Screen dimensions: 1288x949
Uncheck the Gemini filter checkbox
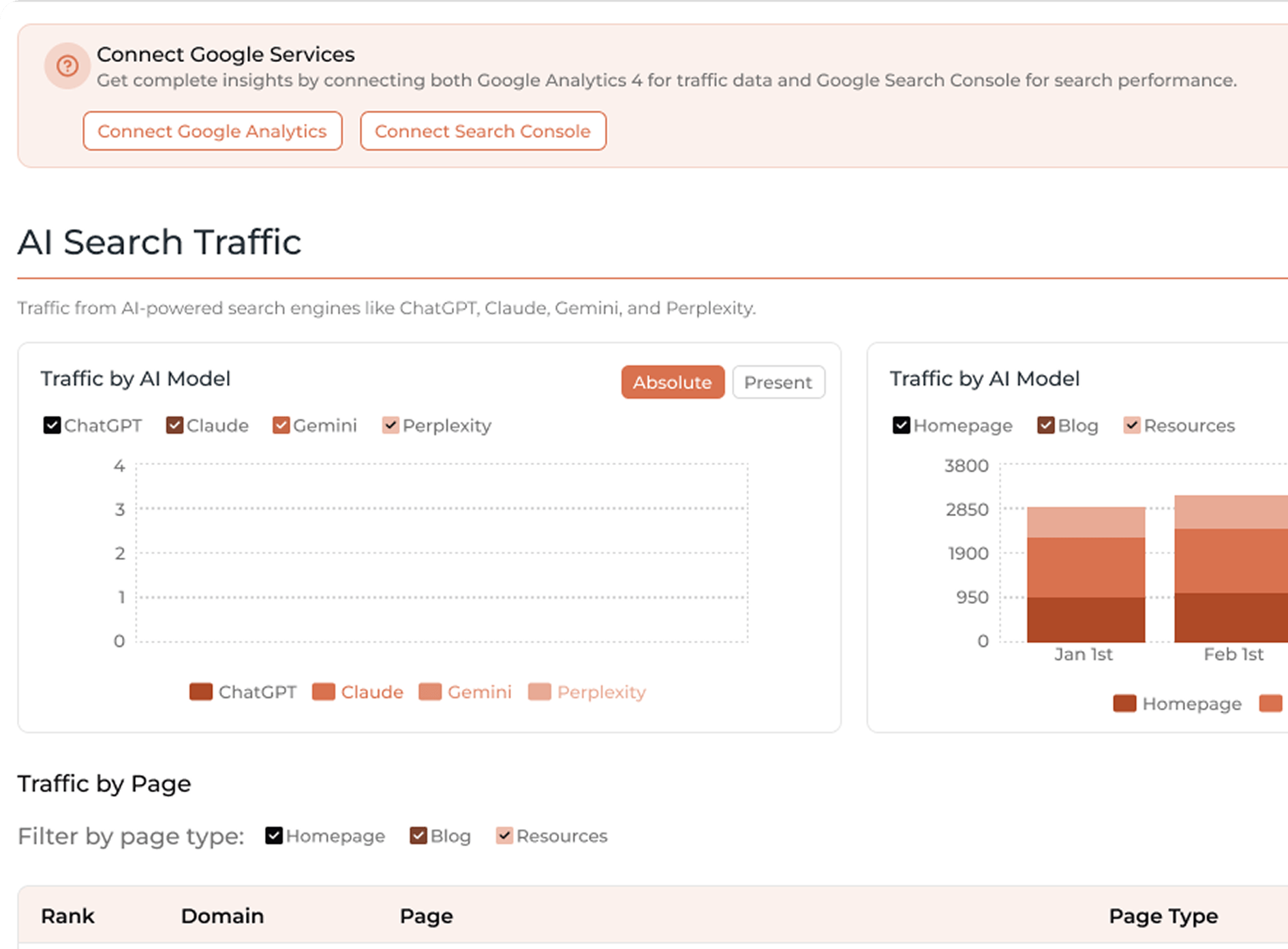(x=280, y=425)
